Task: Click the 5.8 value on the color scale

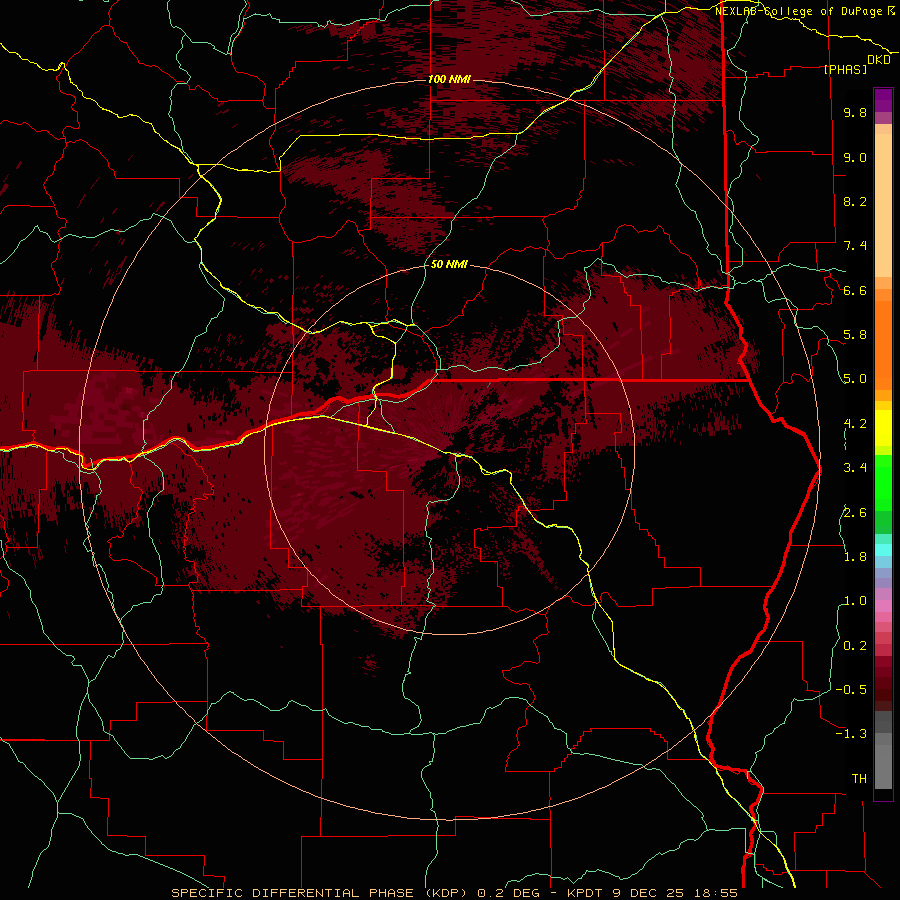Action: click(x=855, y=335)
